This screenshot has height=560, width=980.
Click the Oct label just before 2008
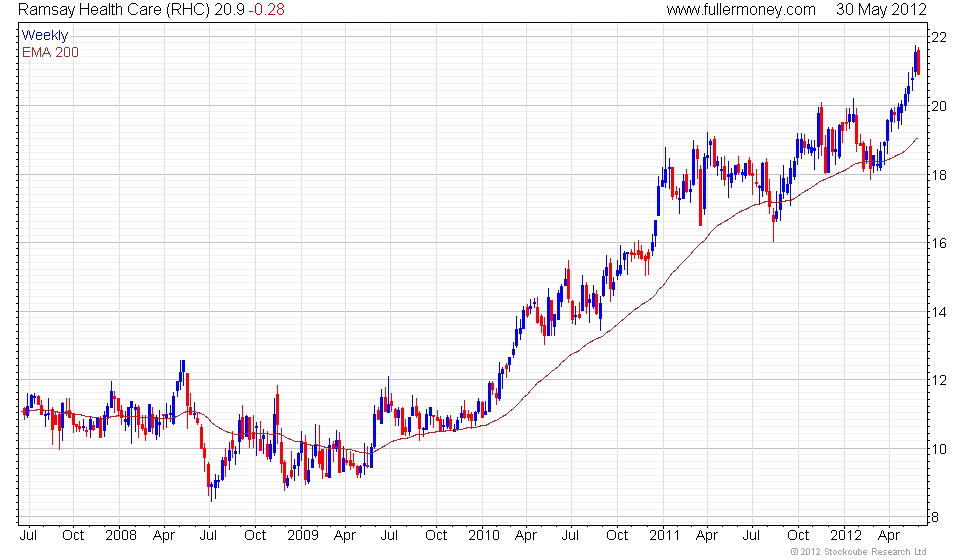[x=73, y=536]
